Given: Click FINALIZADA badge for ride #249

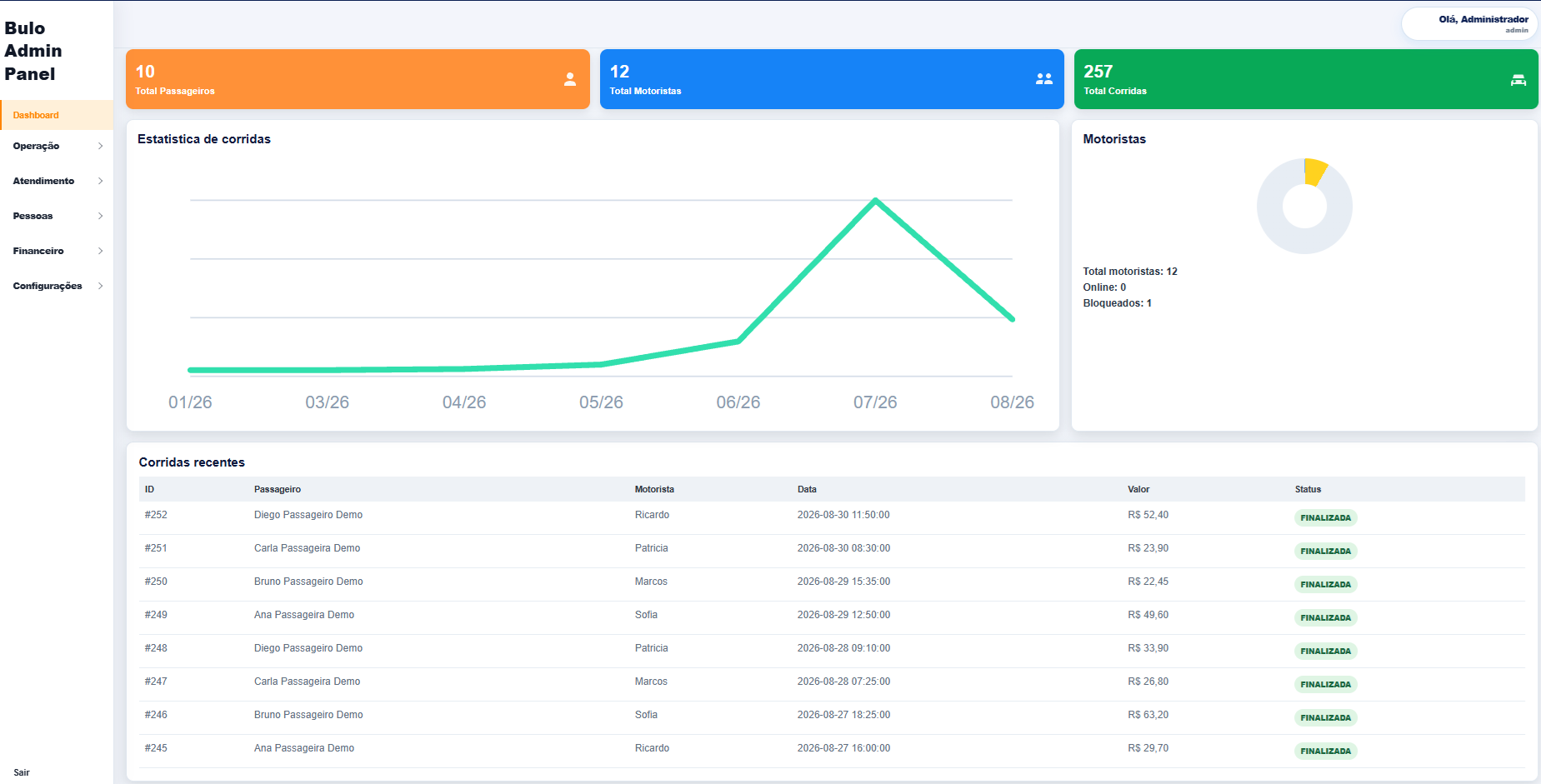Looking at the screenshot, I should click(1325, 618).
